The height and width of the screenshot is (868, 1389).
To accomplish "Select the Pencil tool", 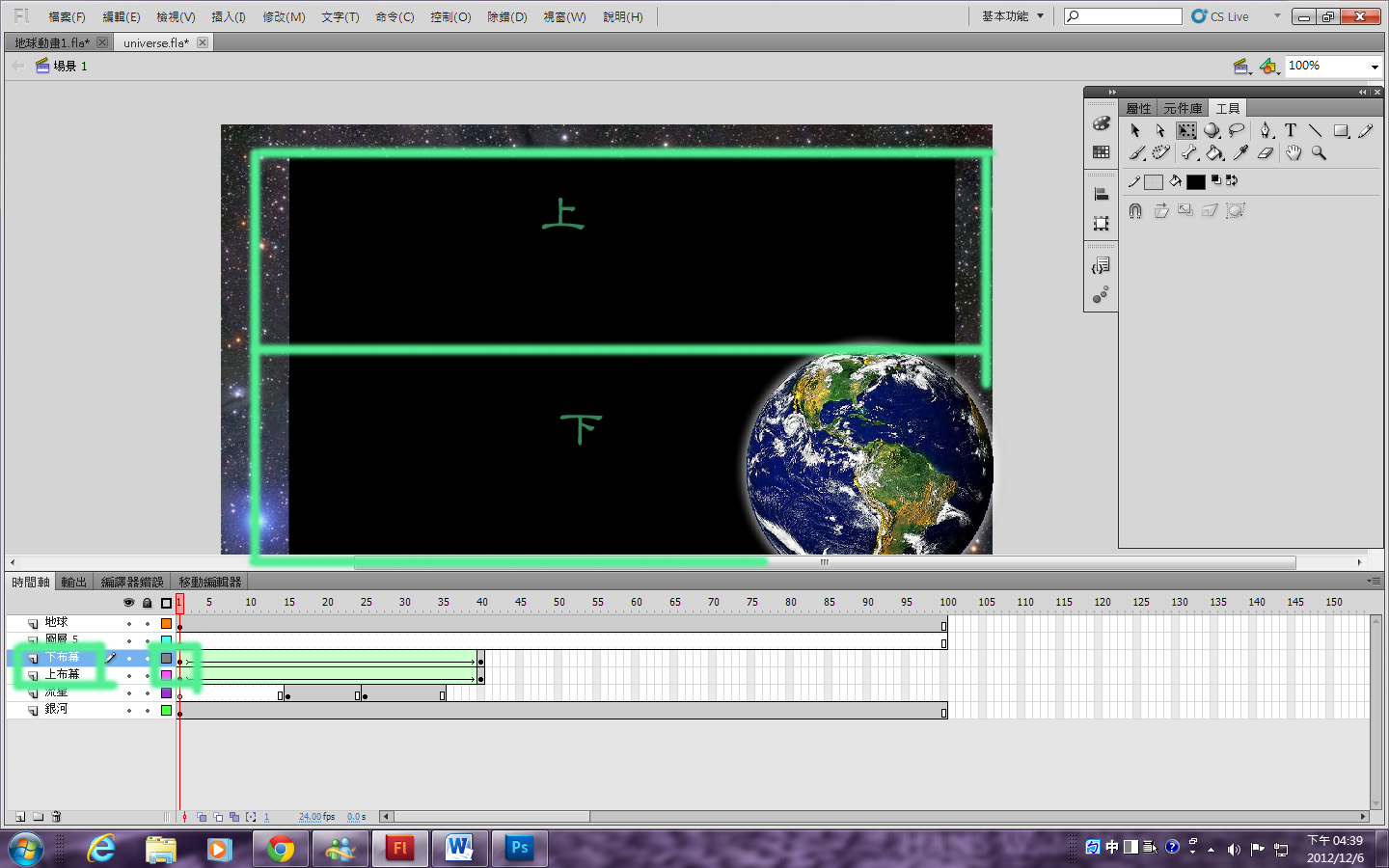I will point(1366,130).
